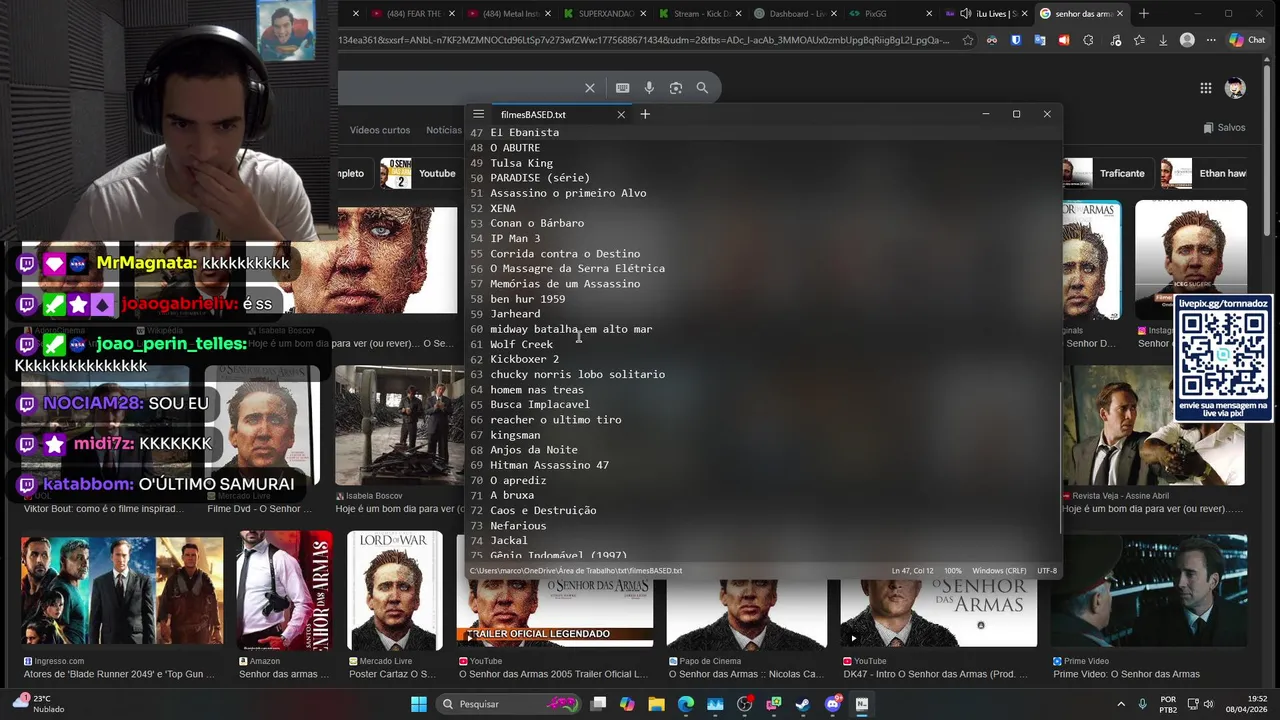Switch to the SUPERXANDAO Kick tab

pyautogui.click(x=605, y=14)
